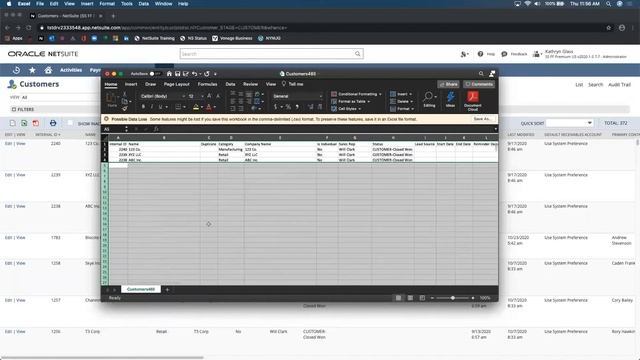Open the Font size dropdown in Excel
Viewport: 640px width, 360px height.
click(201, 96)
